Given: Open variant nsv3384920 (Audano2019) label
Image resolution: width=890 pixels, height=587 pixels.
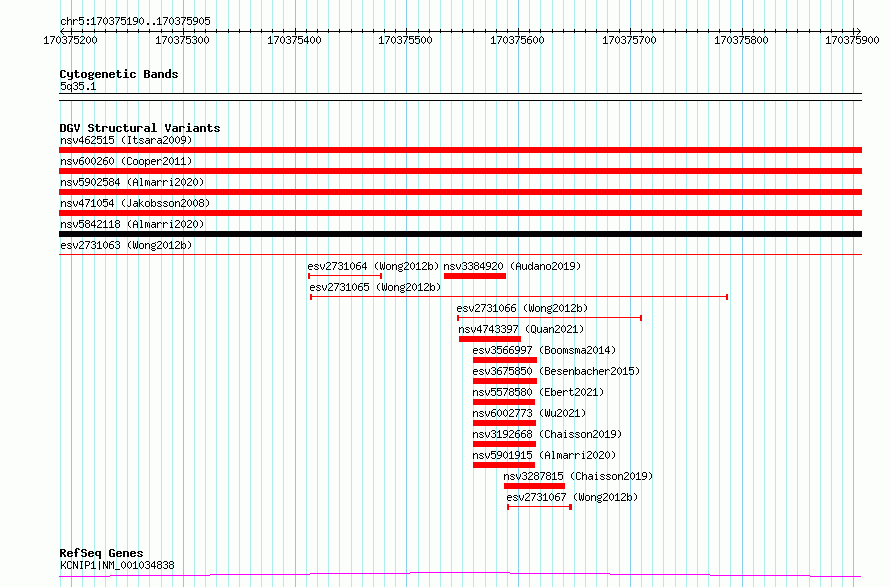Looking at the screenshot, I should [513, 266].
